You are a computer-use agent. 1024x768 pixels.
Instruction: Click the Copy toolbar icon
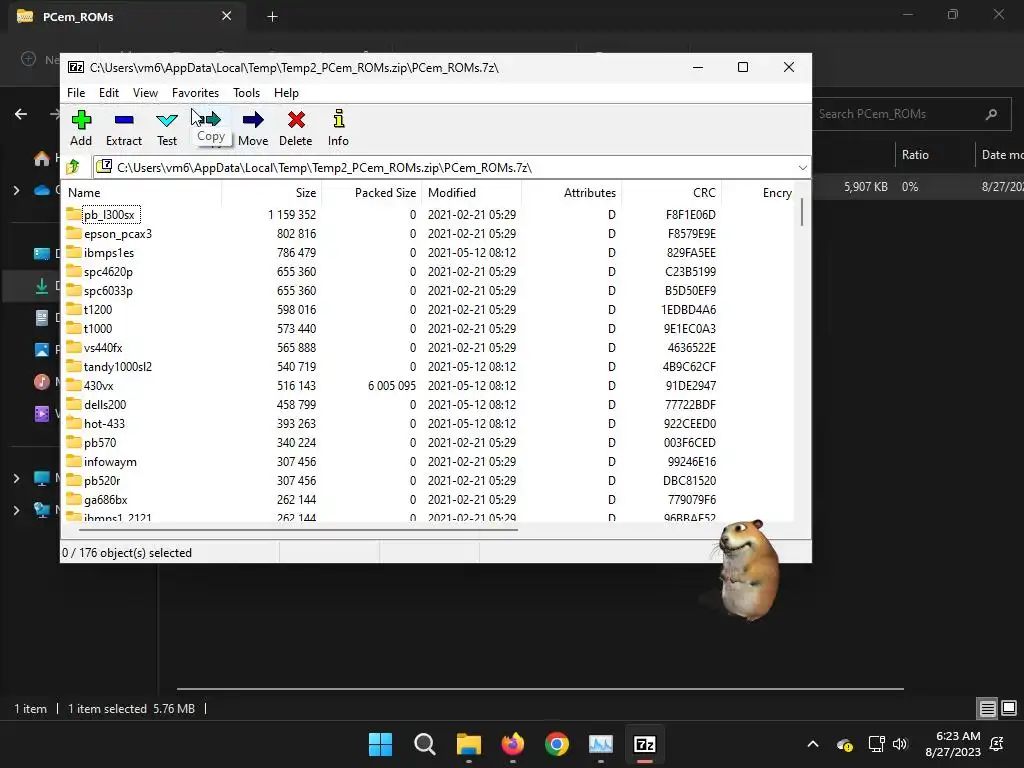coord(210,120)
